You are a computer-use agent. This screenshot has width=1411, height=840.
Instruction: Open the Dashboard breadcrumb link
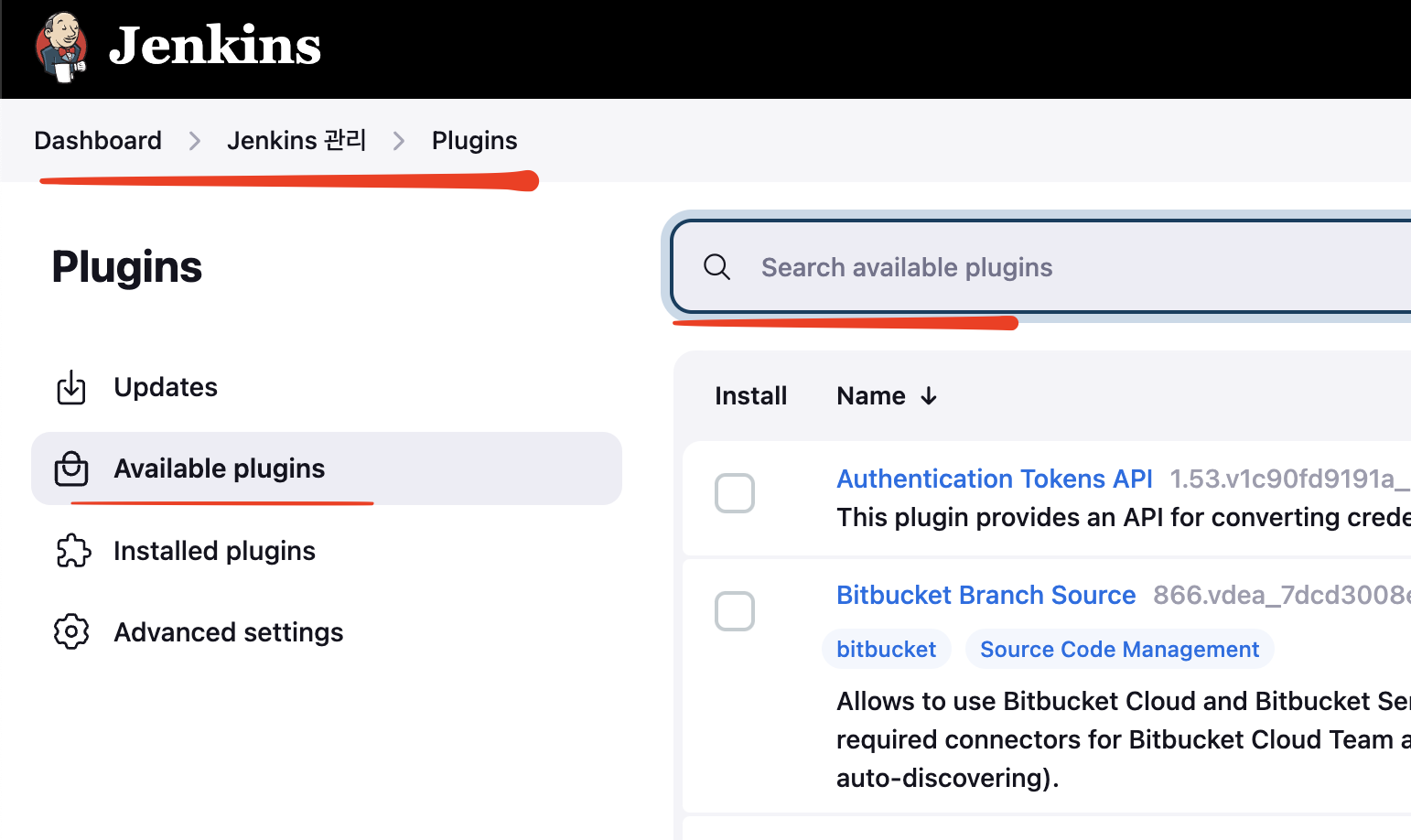click(x=98, y=140)
